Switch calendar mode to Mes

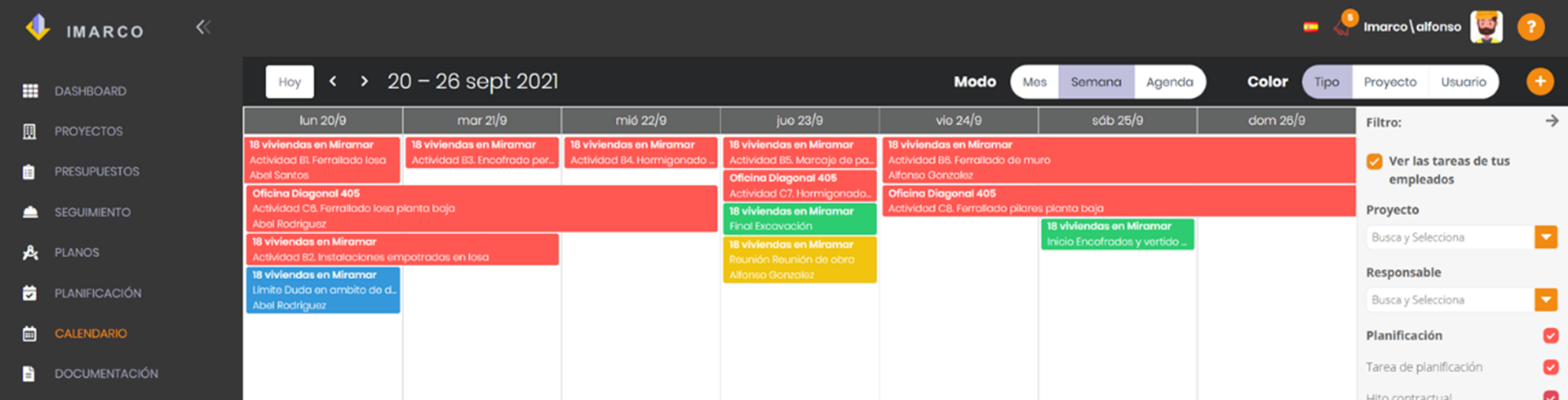[1034, 81]
